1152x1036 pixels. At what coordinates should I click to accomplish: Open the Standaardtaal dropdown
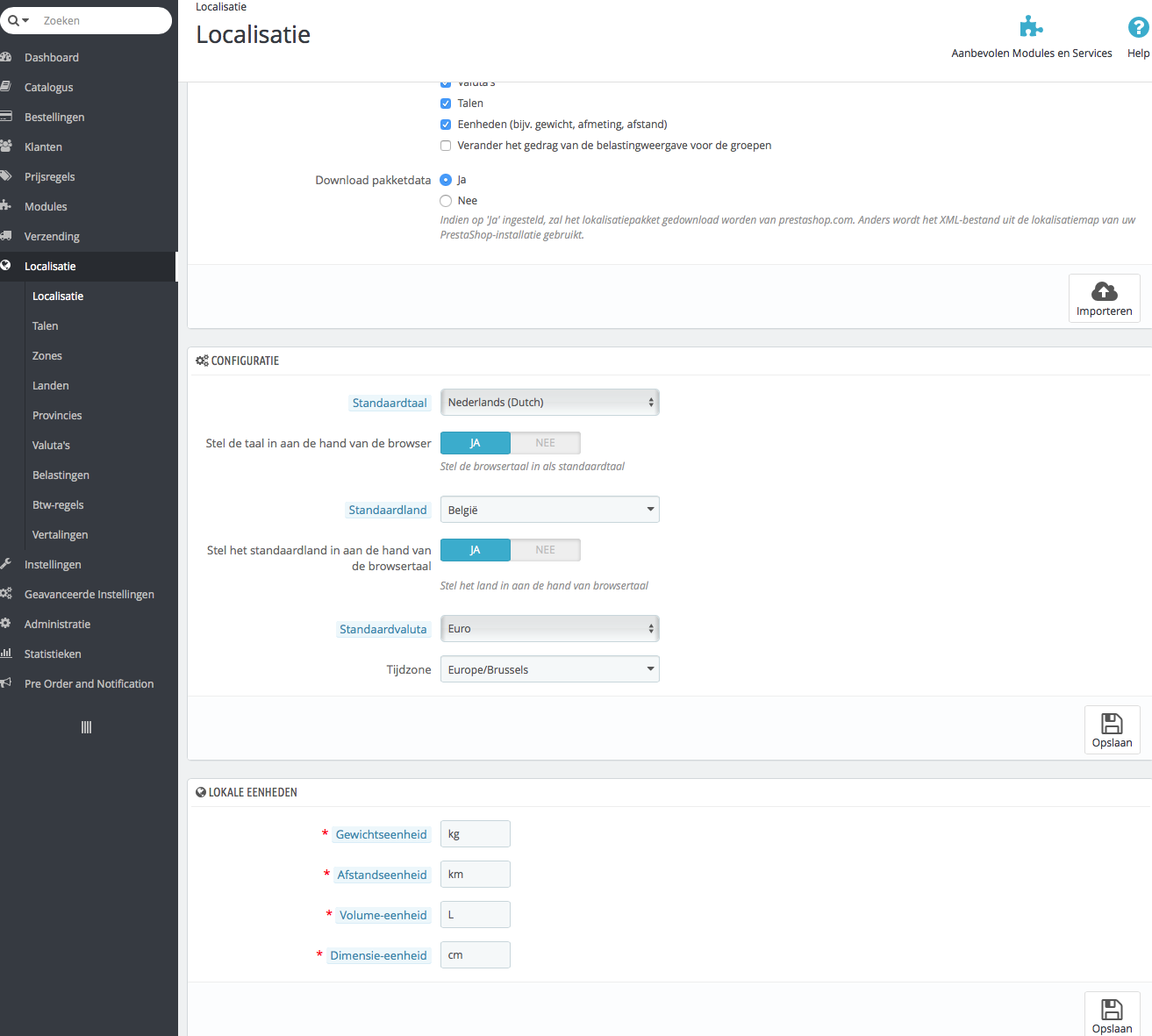[550, 403]
